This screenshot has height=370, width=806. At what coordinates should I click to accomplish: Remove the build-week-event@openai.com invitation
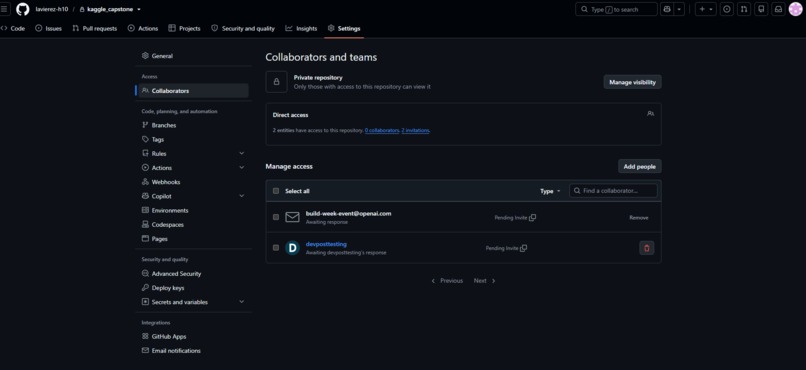pos(639,218)
